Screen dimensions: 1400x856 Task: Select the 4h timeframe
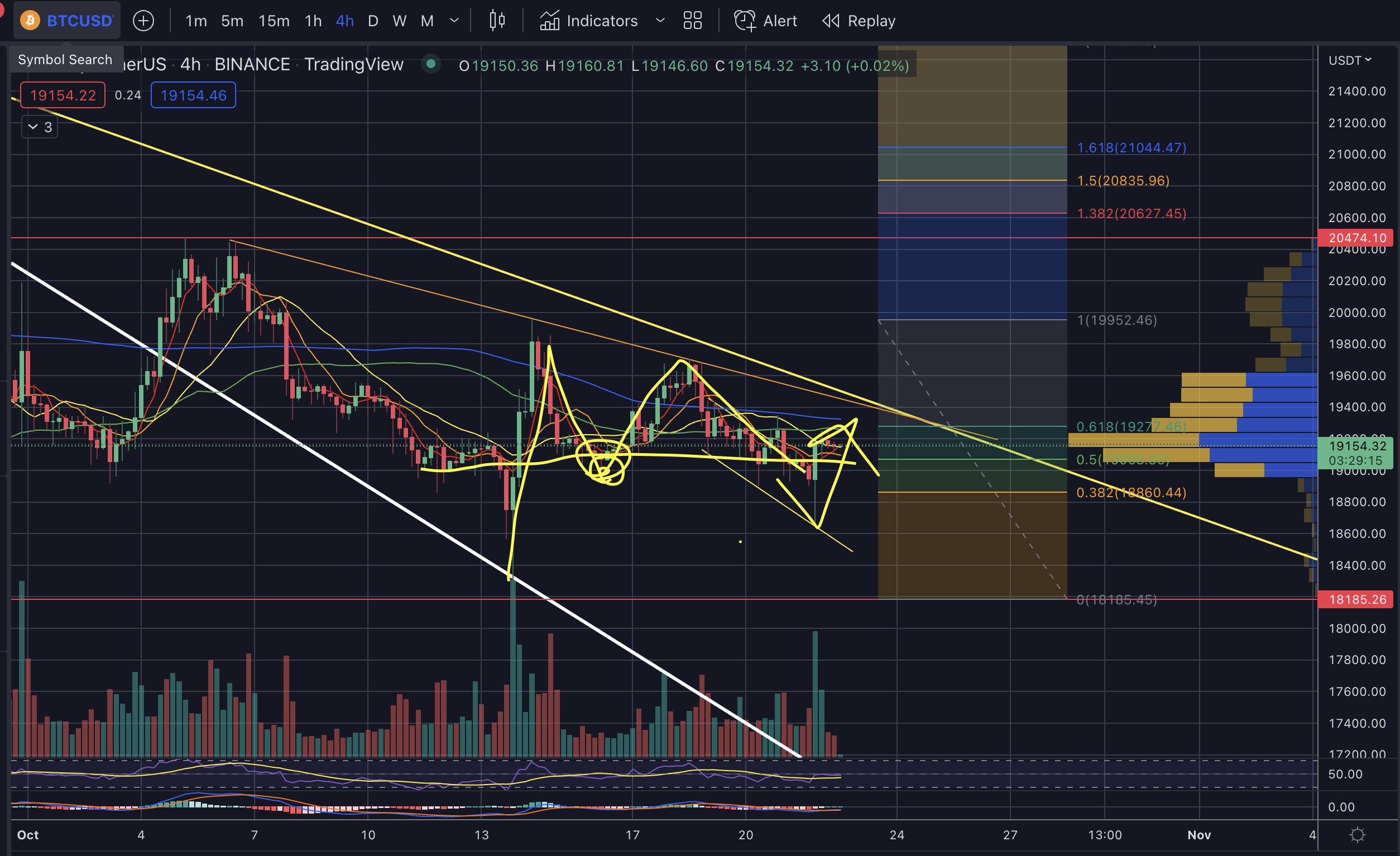(x=345, y=21)
